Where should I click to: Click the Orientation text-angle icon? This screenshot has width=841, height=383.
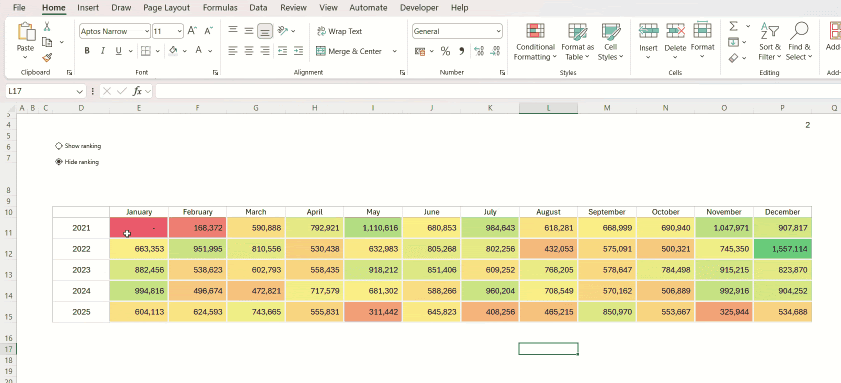pos(283,31)
